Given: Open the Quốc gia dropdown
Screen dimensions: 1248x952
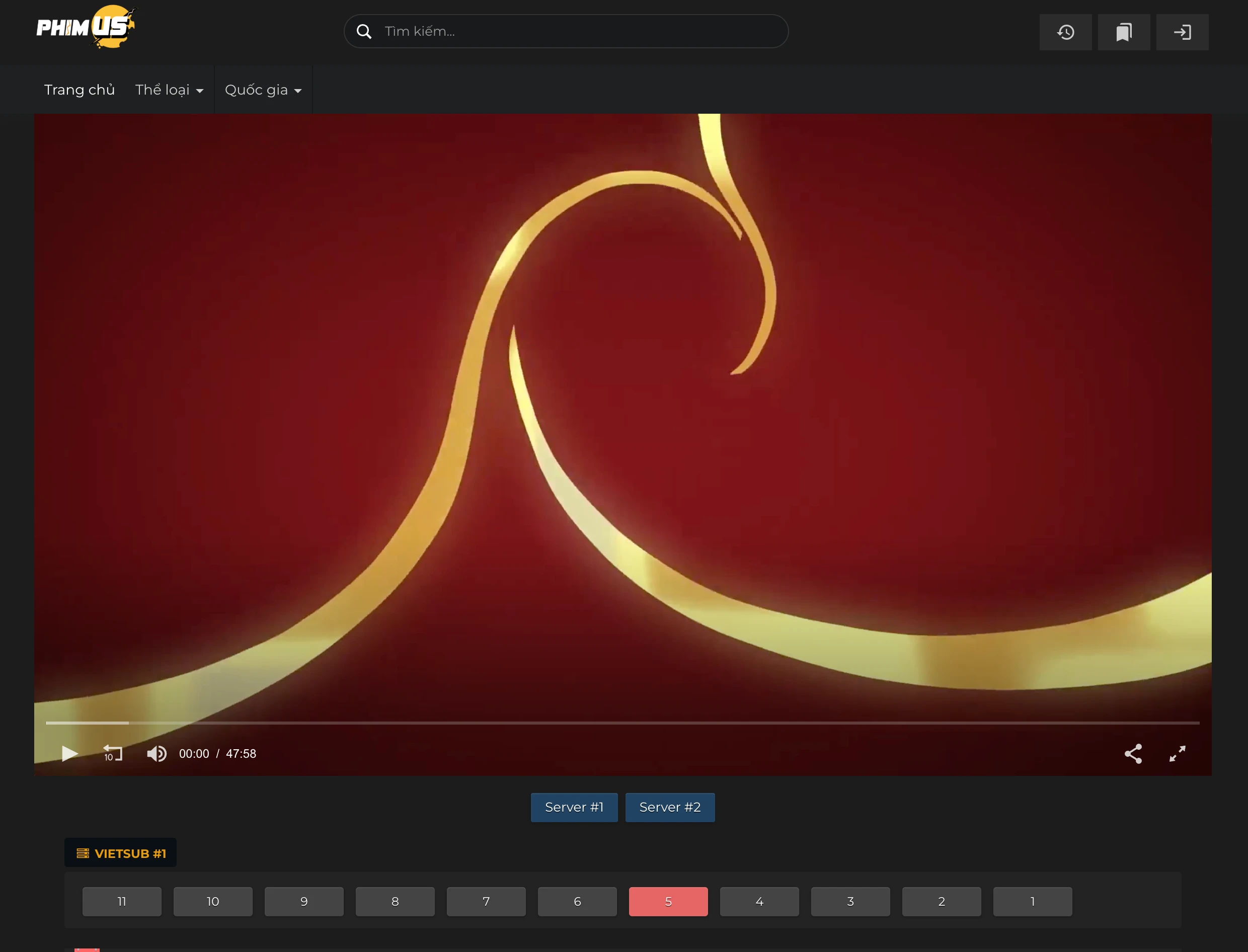Looking at the screenshot, I should click(x=262, y=90).
